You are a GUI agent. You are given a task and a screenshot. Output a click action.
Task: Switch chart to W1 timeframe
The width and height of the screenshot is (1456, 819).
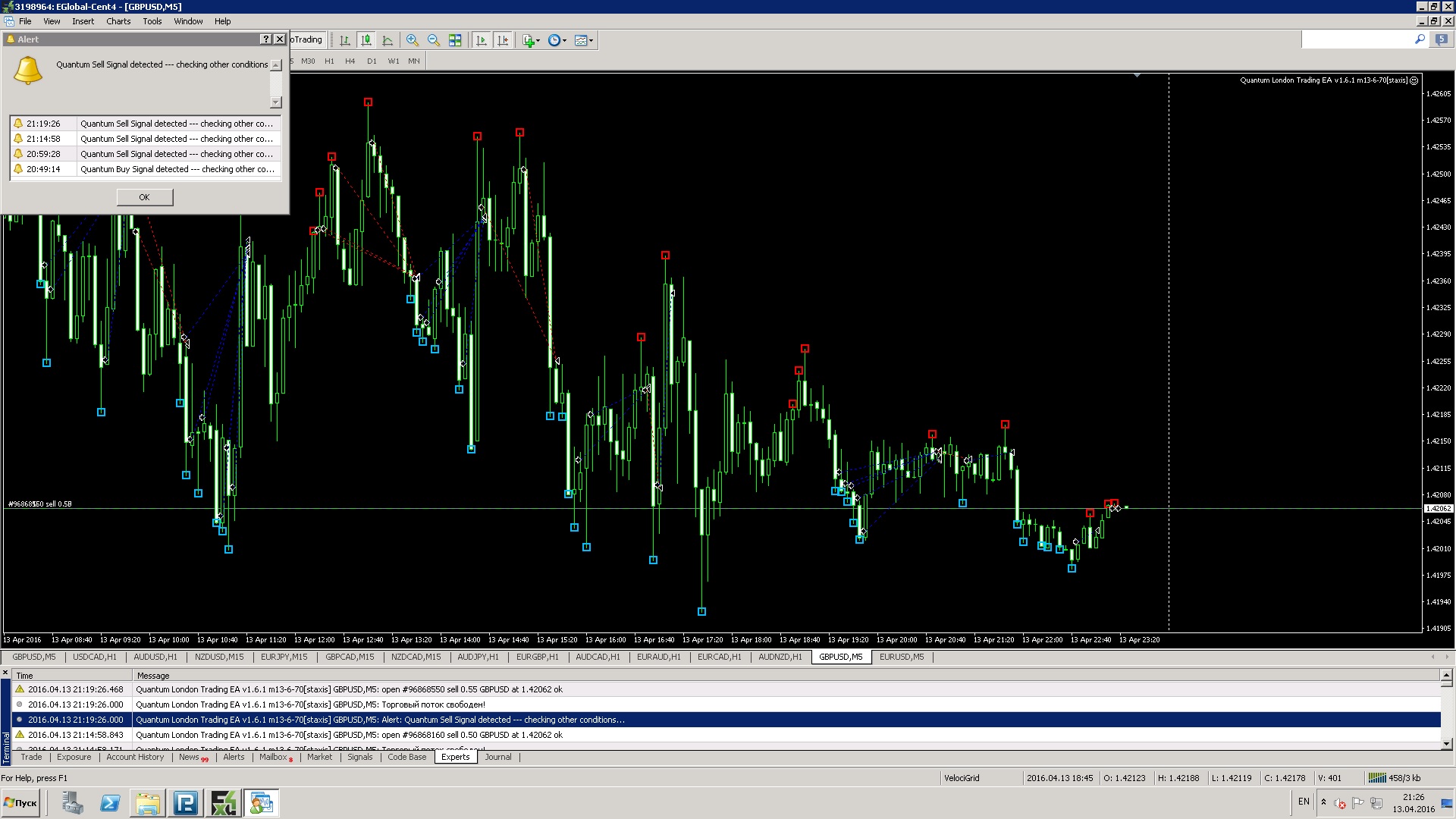394,61
